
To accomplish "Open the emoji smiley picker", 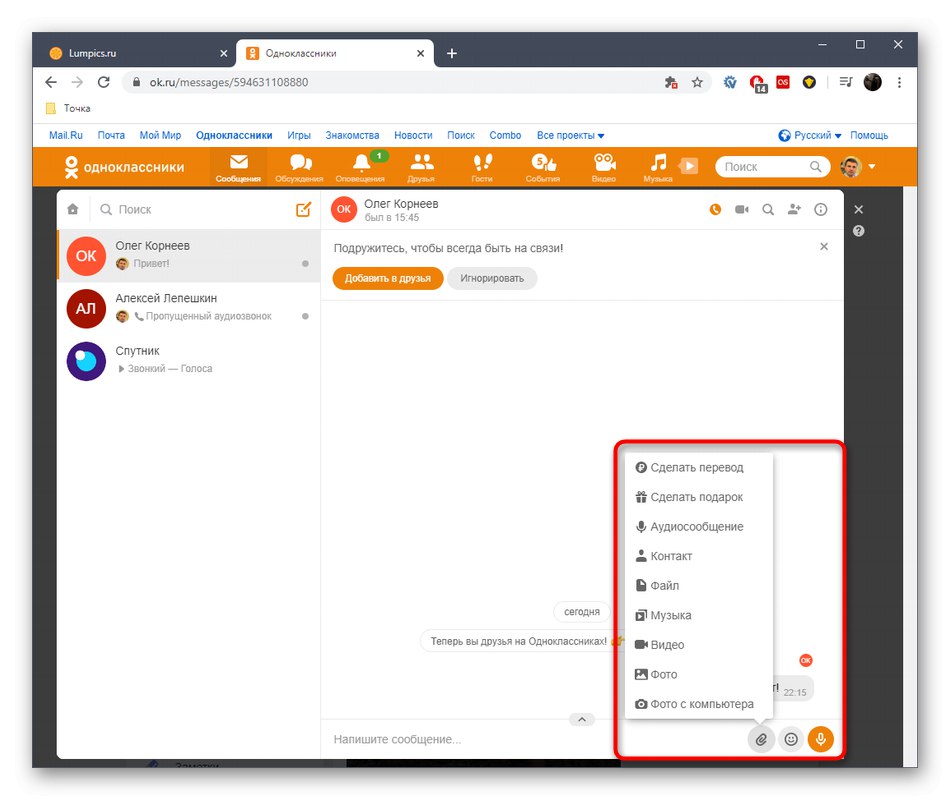I will point(791,739).
